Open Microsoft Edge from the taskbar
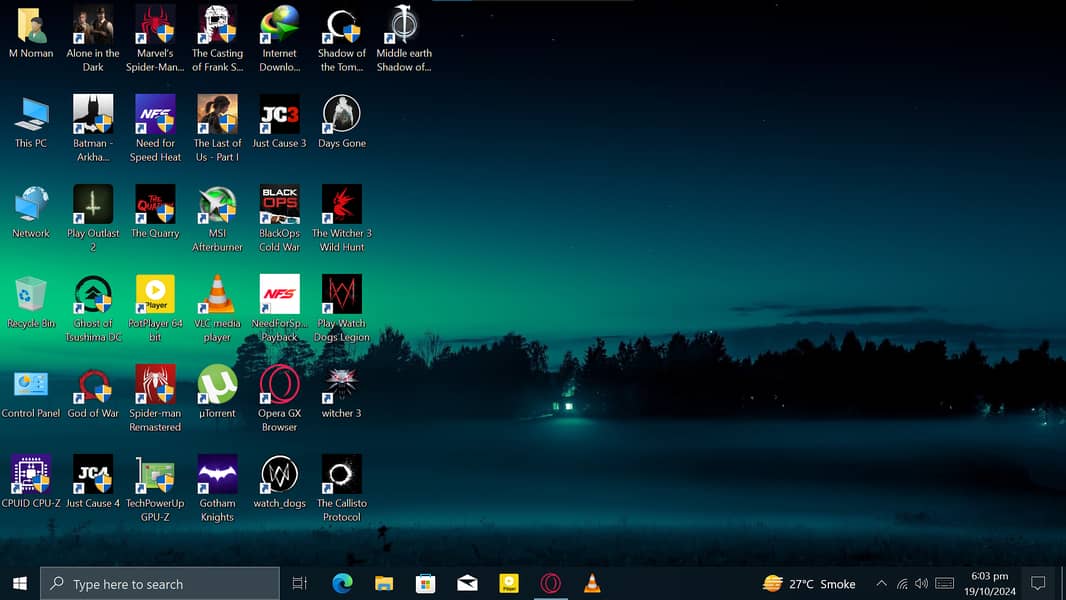Viewport: 1066px width, 600px height. pyautogui.click(x=342, y=584)
